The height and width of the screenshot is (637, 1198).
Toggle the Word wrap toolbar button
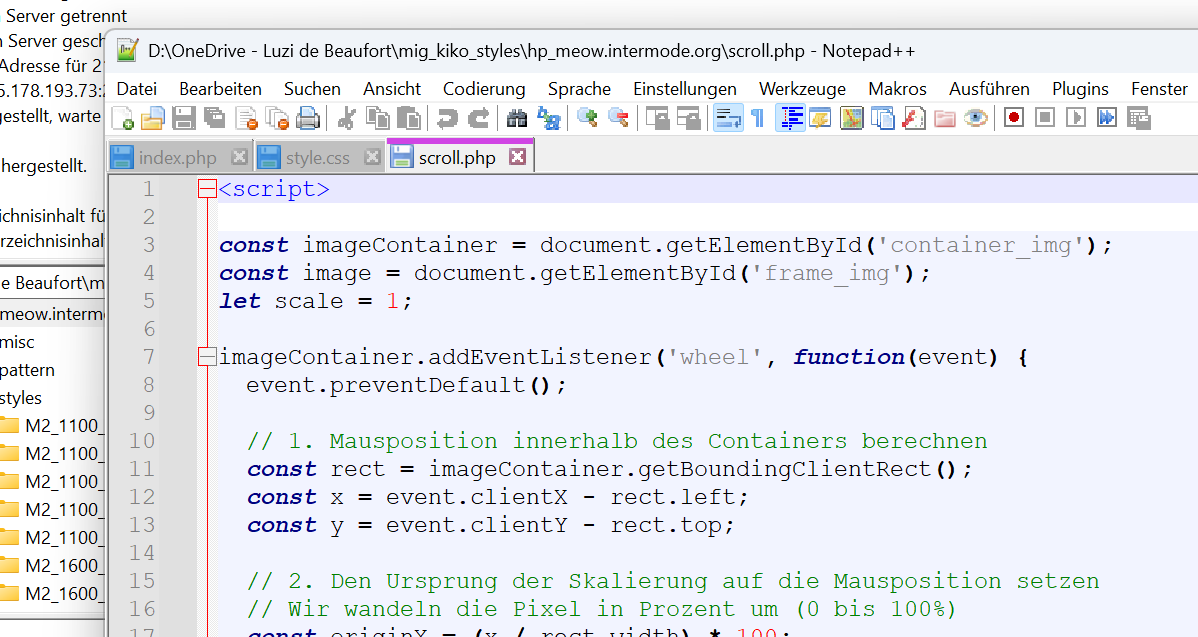coord(727,118)
